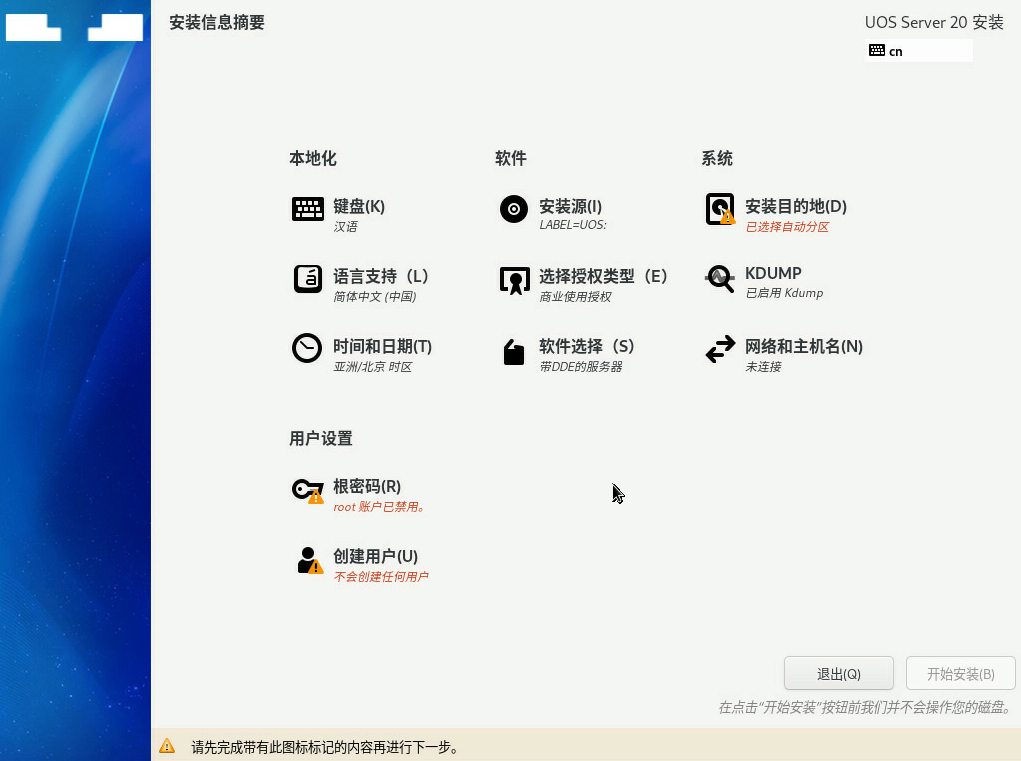1021x761 pixels.
Task: Click the keyboard icon in the cn layout indicator
Action: pyautogui.click(x=876, y=50)
